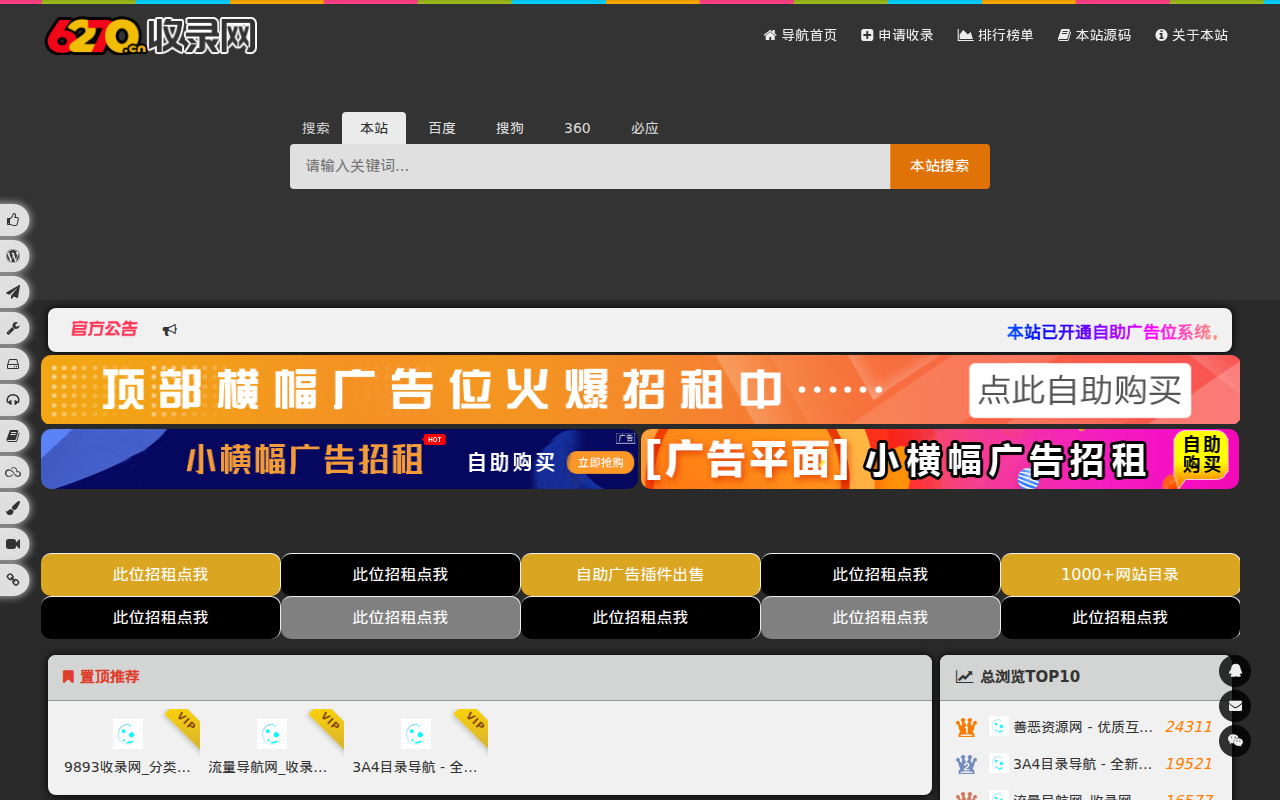Click the 总浏览TOP10 heading
The width and height of the screenshot is (1280, 800).
point(1030,677)
